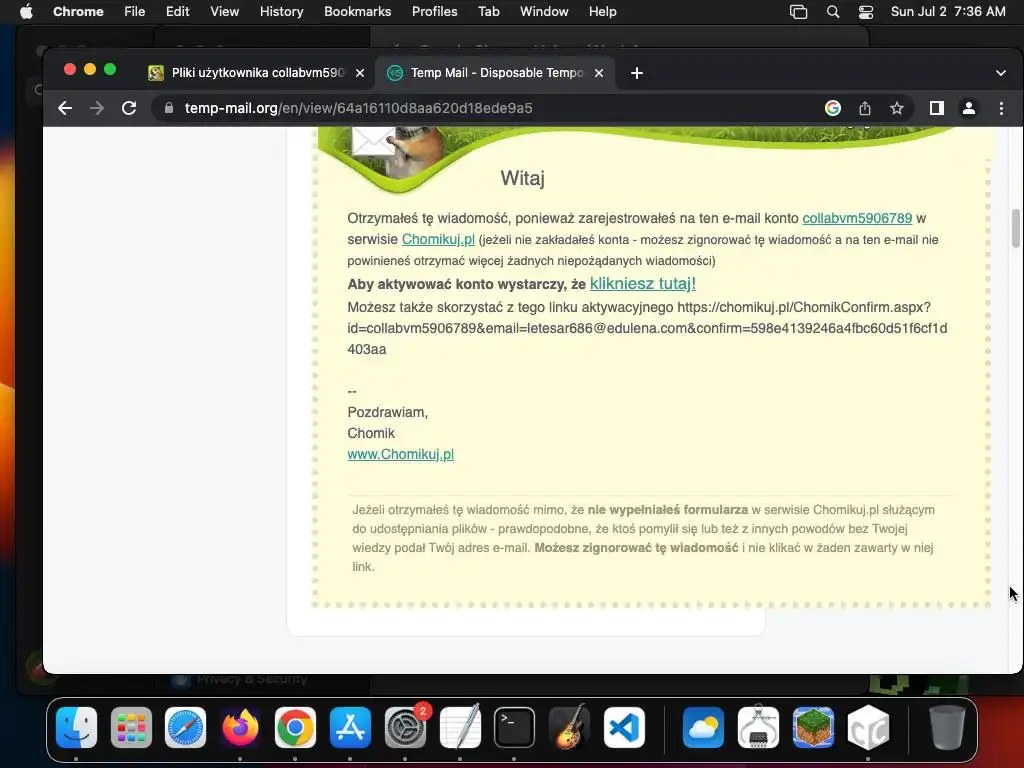Image resolution: width=1024 pixels, height=768 pixels.
Task: Reload the temp-mail page
Action: tap(129, 108)
